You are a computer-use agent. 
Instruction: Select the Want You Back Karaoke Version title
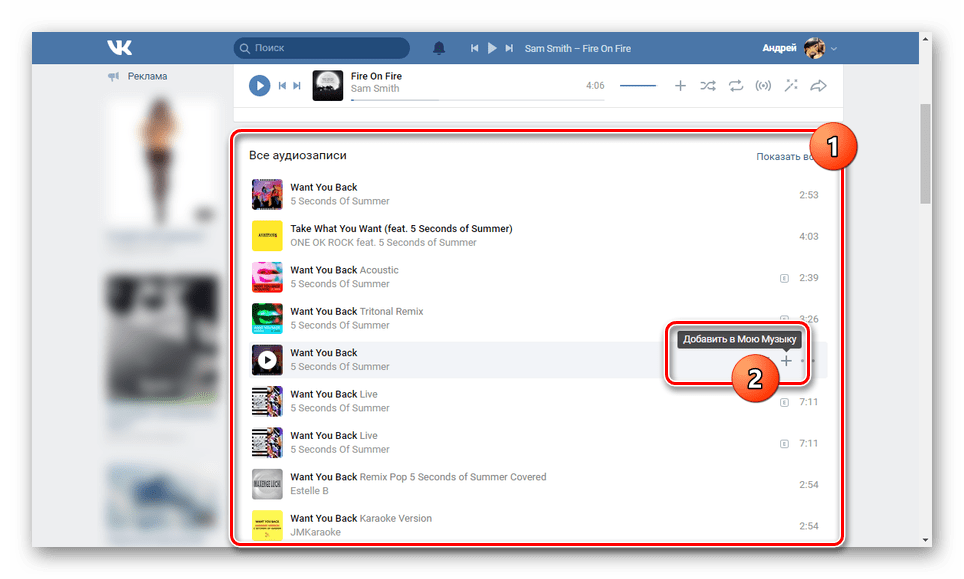pos(361,519)
